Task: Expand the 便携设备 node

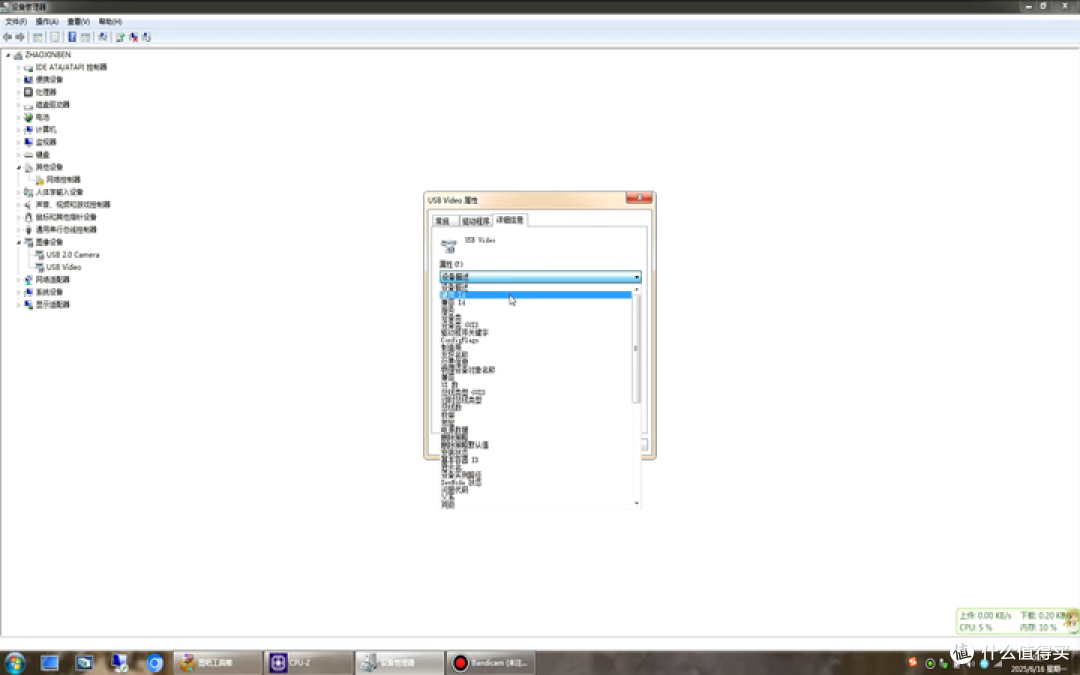Action: click(x=19, y=80)
